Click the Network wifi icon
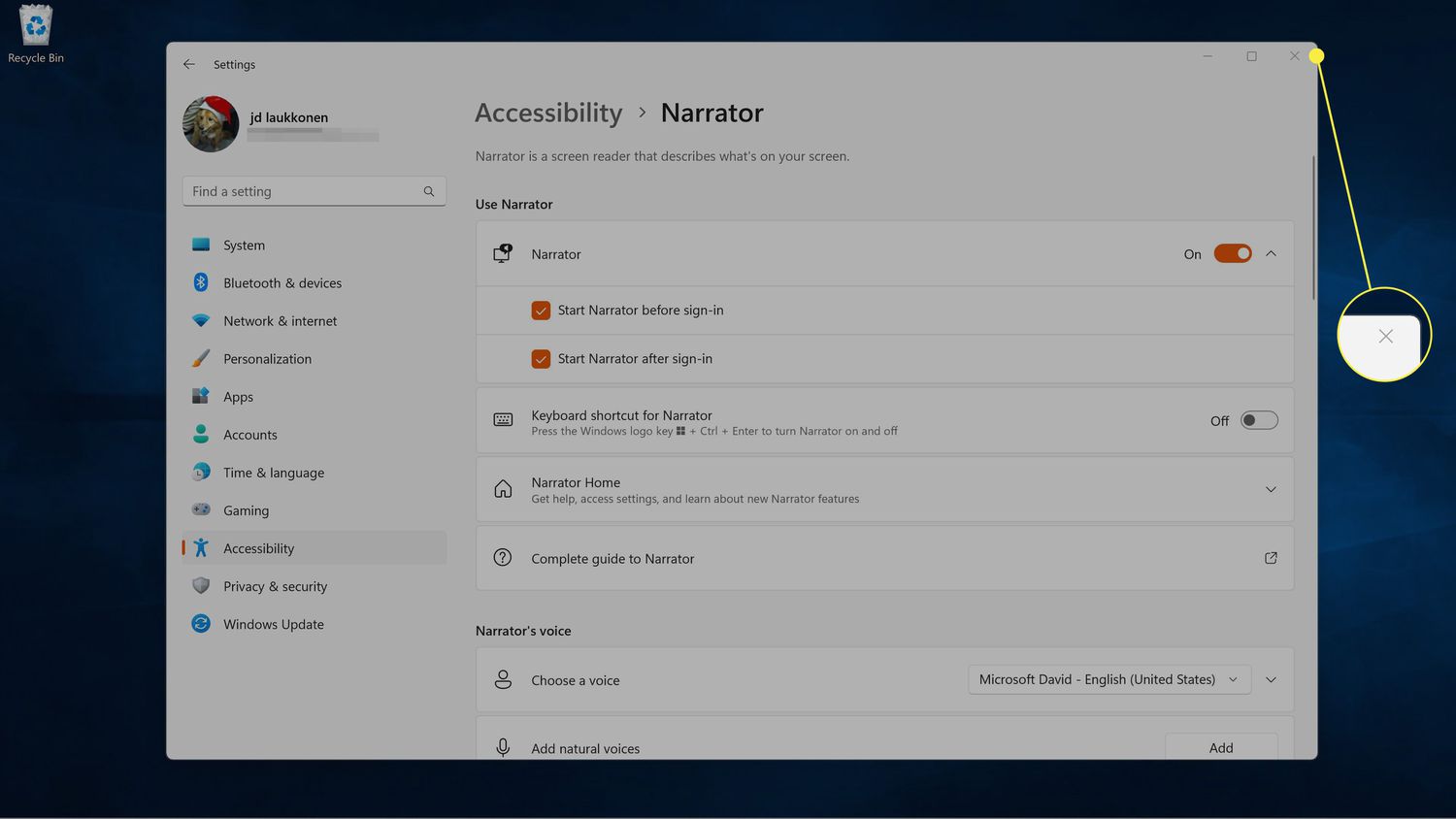 201,320
